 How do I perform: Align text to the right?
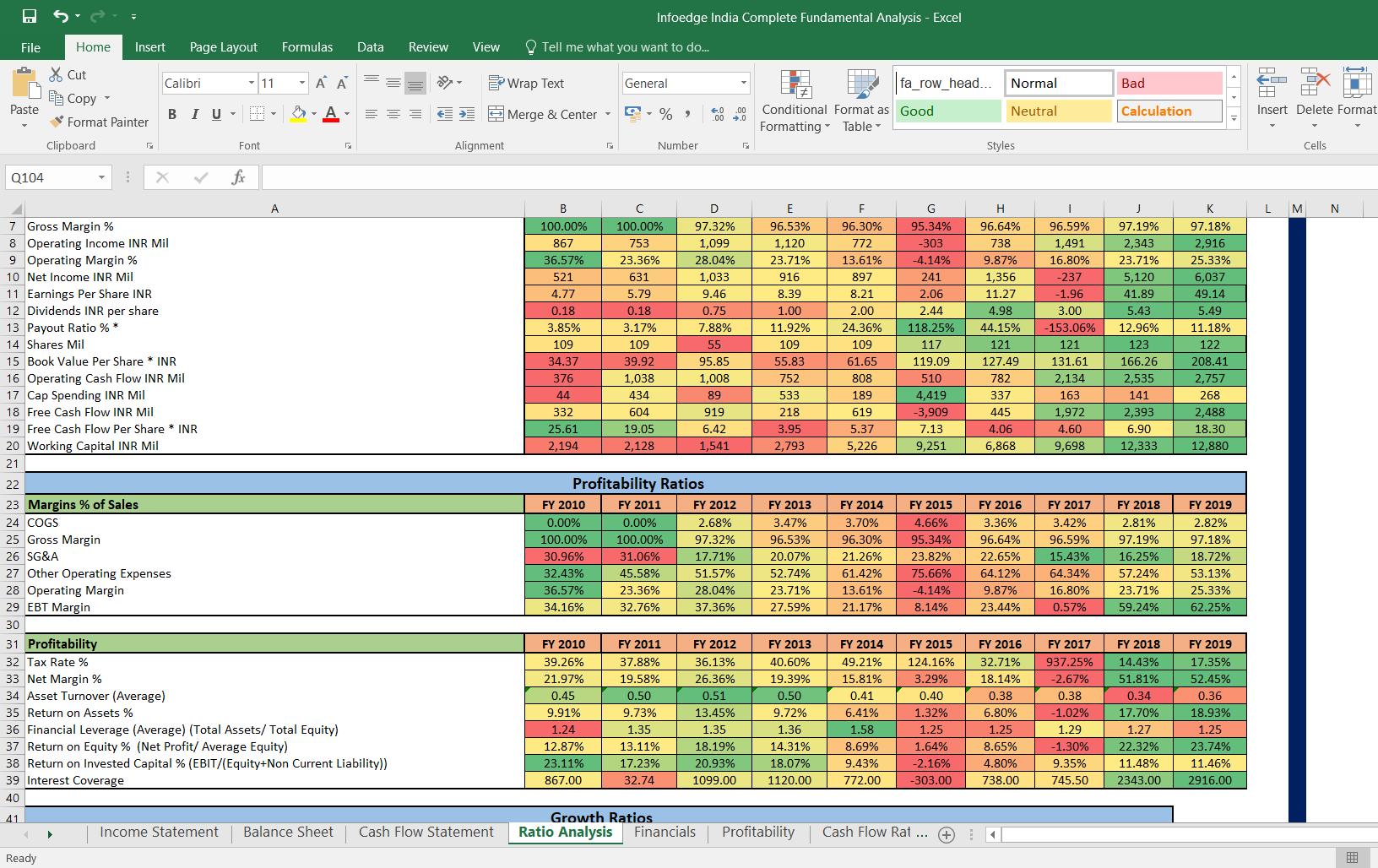coord(415,114)
